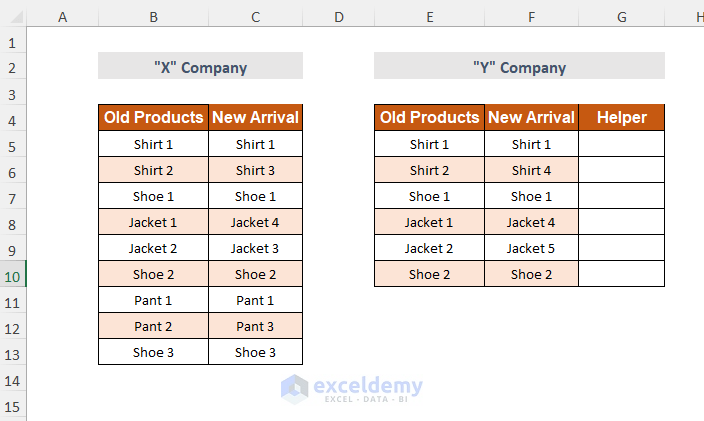Select Old Products header in column E
Screen dimensions: 704x421
point(429,118)
